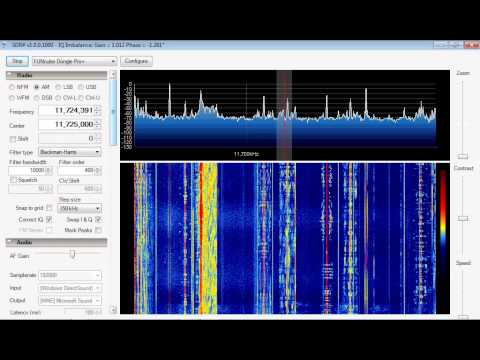Enable the Squelch checkbox
This screenshot has width=480, height=360.
coord(13,180)
